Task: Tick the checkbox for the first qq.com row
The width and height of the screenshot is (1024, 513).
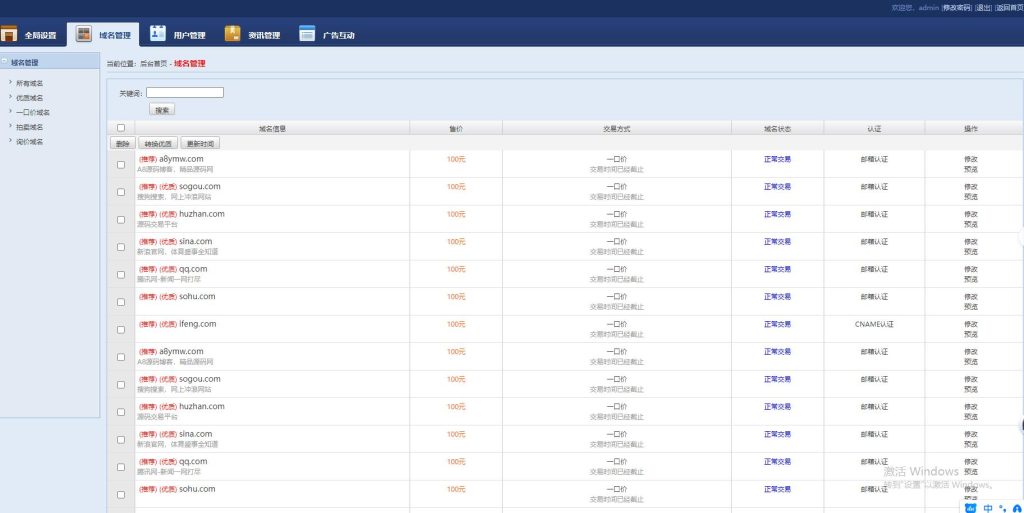Action: pos(121,274)
